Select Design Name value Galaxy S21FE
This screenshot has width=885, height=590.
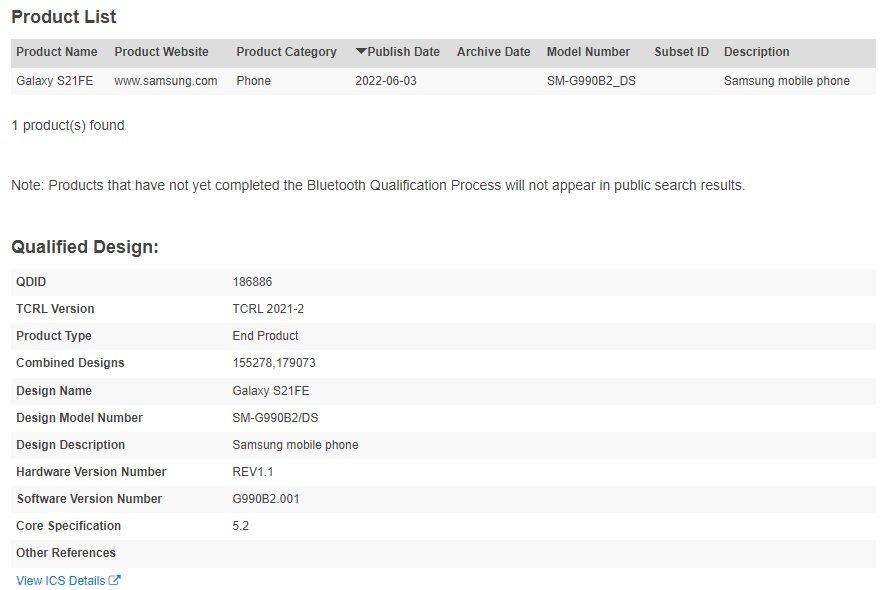point(271,391)
